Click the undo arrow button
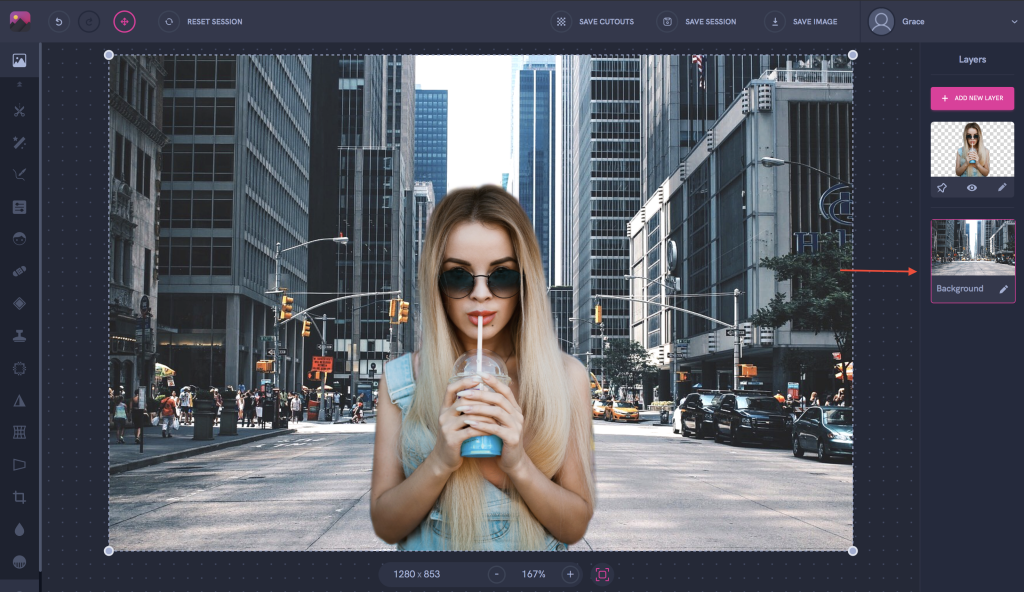Image resolution: width=1024 pixels, height=592 pixels. point(59,21)
